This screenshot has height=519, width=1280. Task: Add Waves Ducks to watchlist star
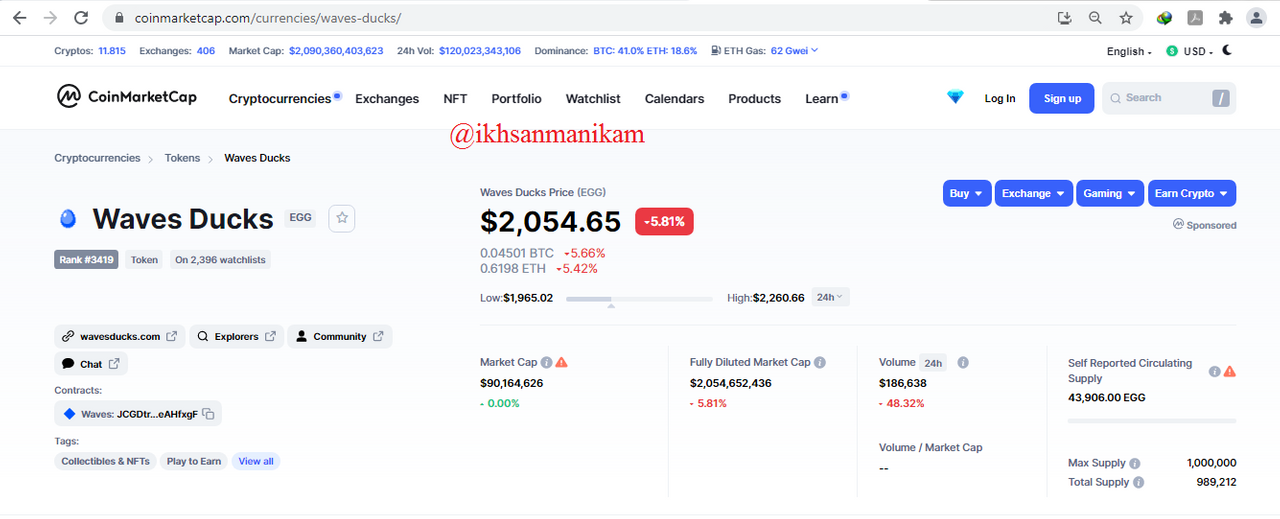click(342, 217)
